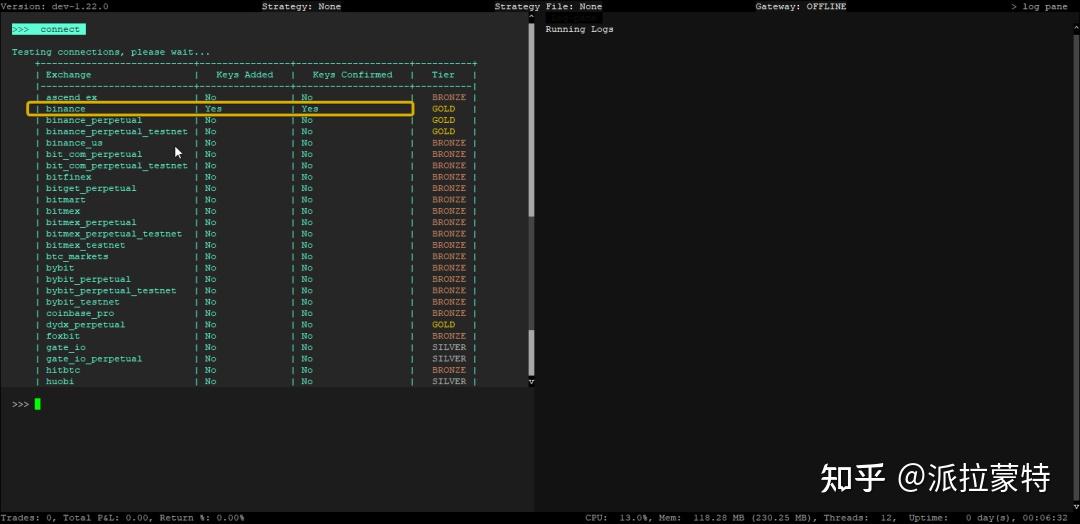
Task: Click the 'connect' command text
Action: 60,30
